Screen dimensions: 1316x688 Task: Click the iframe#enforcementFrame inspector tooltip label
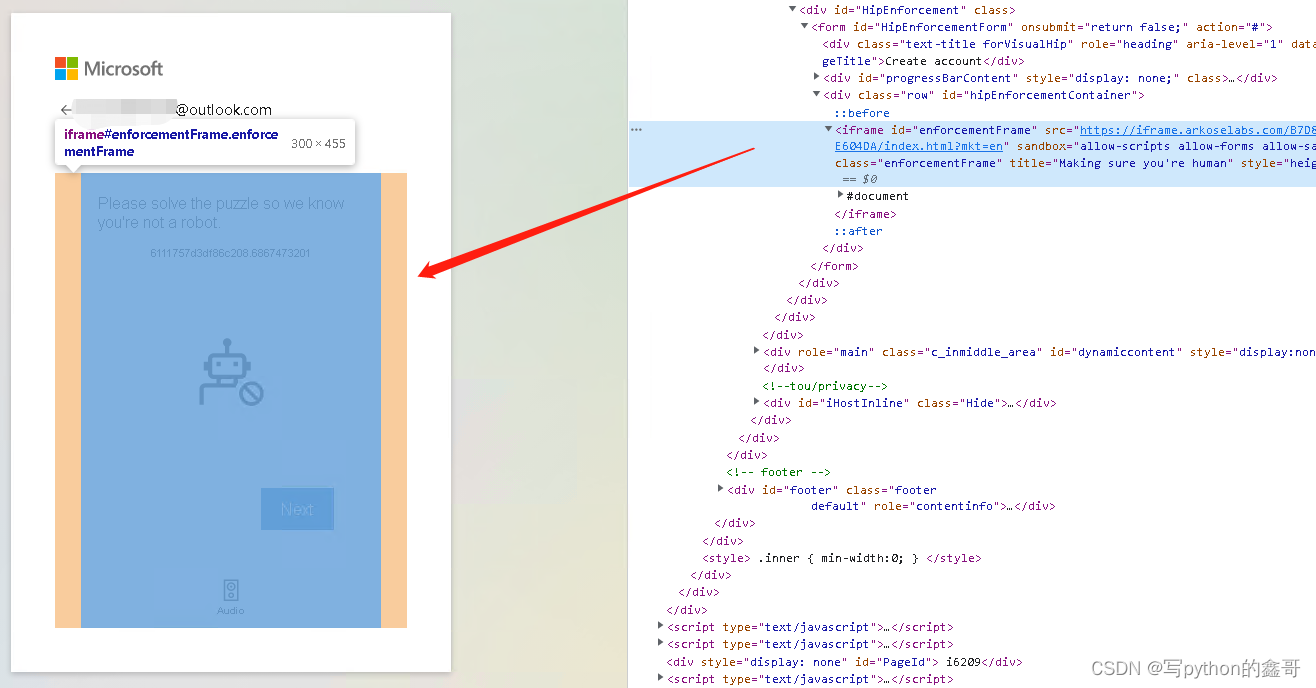171,143
